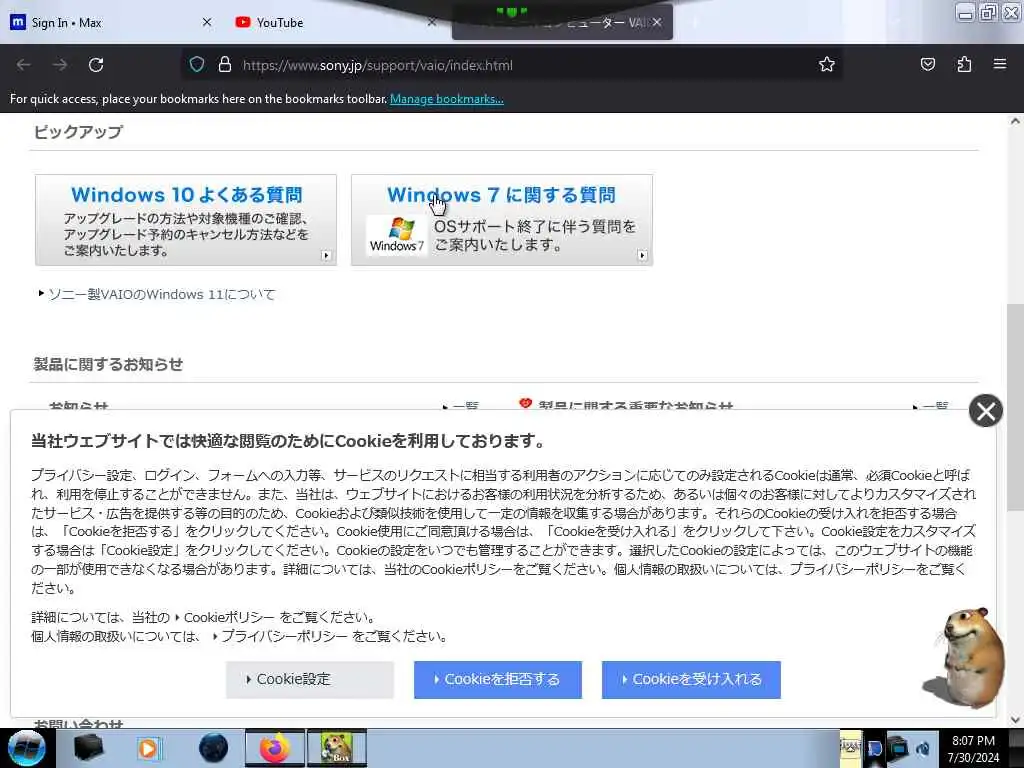The width and height of the screenshot is (1024, 768).
Task: Click the volume speaker tray icon
Action: [923, 748]
